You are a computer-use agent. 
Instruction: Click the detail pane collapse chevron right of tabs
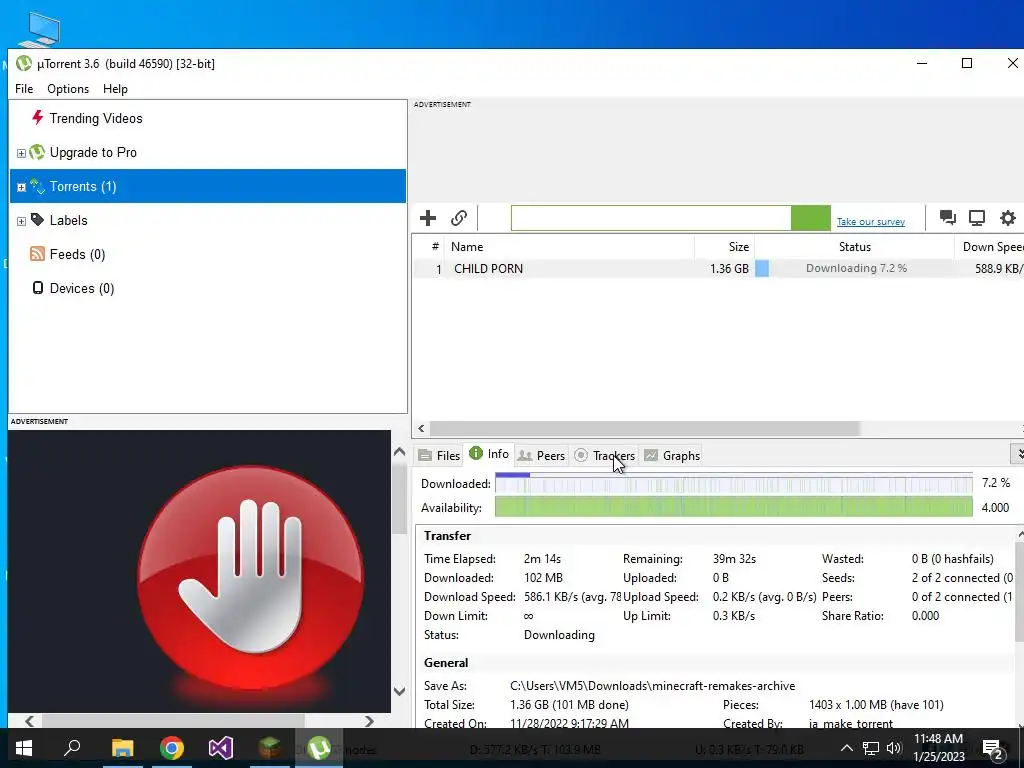1018,454
